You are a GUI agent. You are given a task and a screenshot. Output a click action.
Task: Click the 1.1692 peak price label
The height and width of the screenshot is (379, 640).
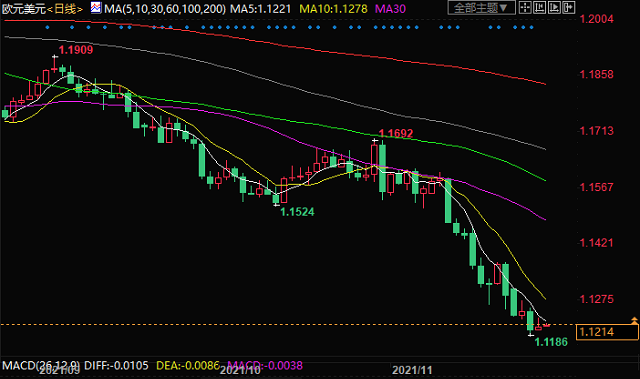(396, 133)
